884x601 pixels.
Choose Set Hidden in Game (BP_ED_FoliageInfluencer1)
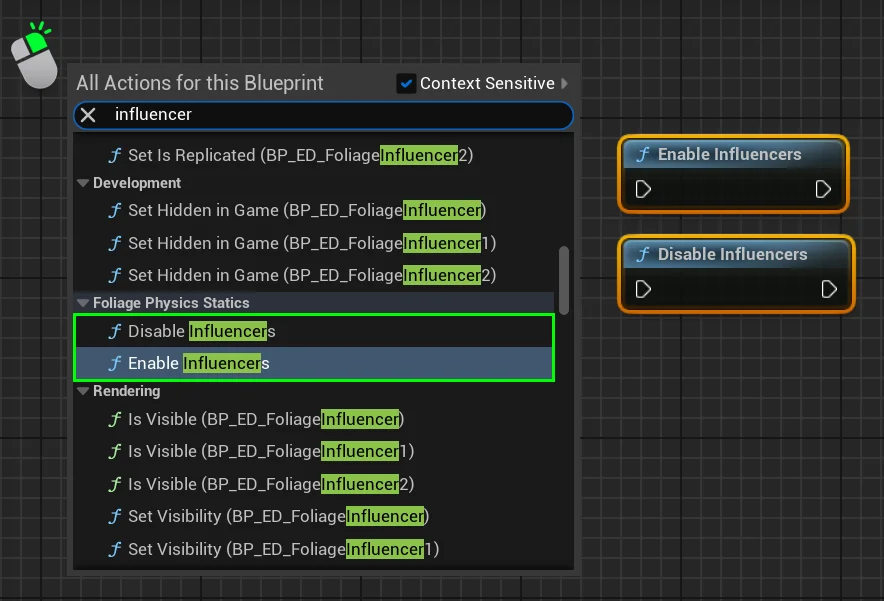[311, 243]
